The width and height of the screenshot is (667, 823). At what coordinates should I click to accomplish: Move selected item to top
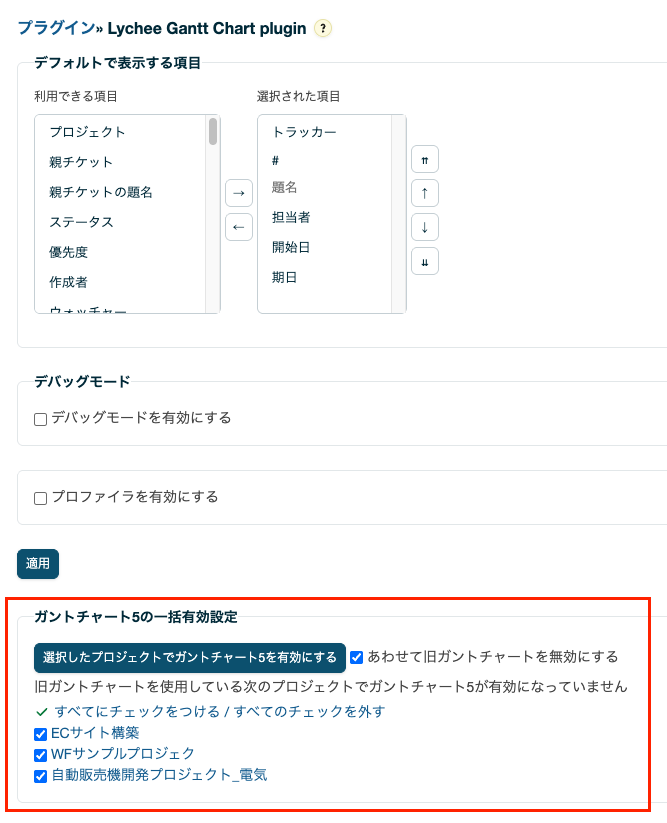(x=425, y=159)
